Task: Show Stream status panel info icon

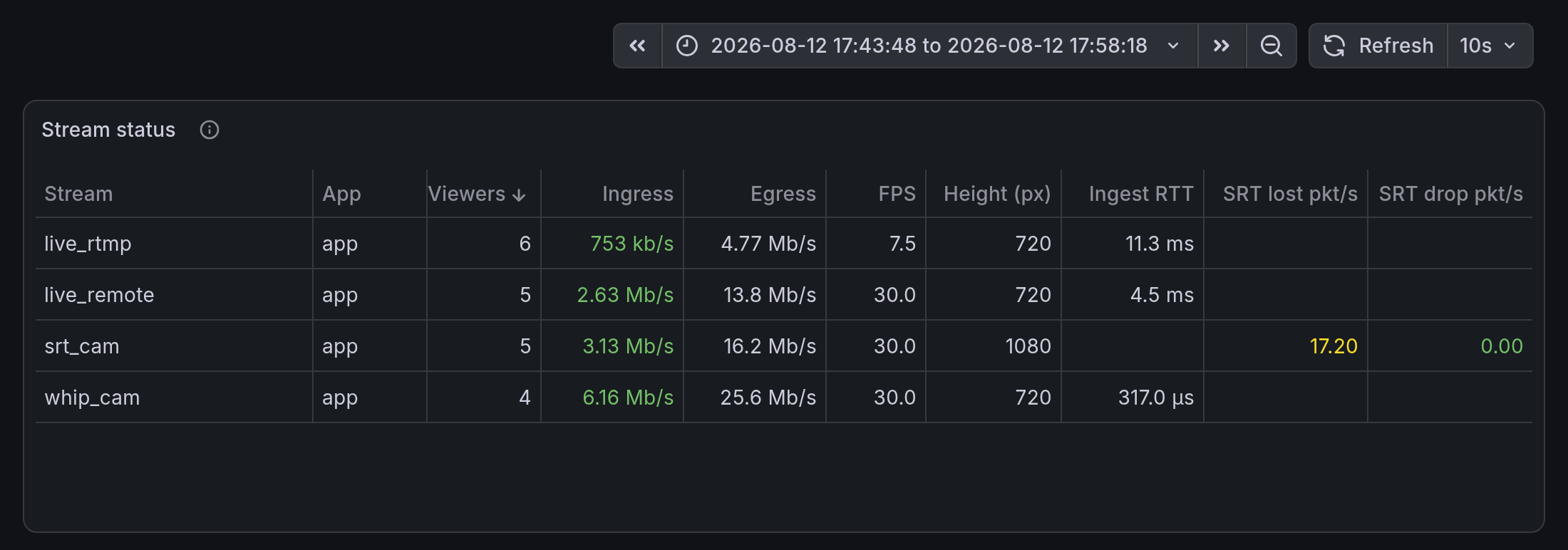Action: pos(210,130)
